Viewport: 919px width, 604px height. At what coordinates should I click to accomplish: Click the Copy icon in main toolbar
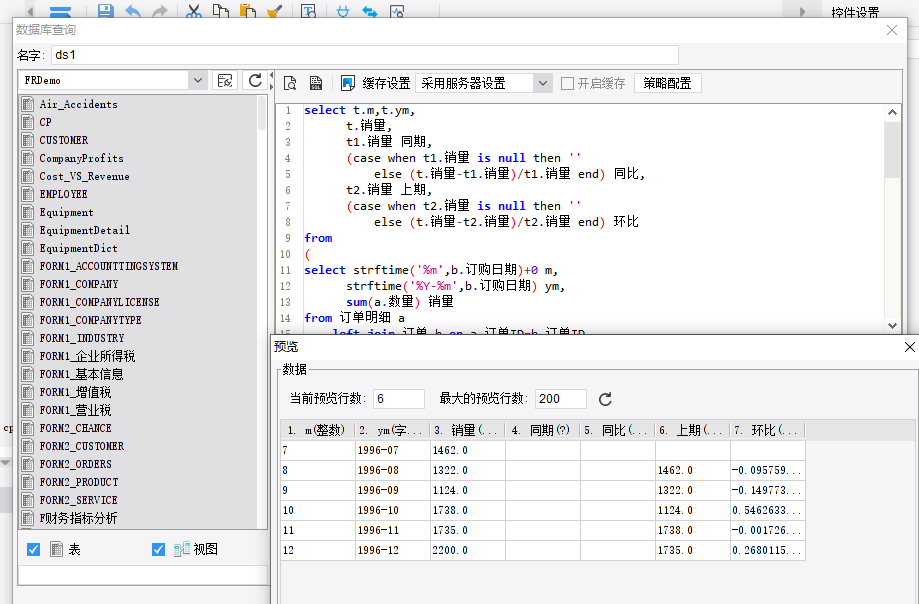(x=220, y=11)
